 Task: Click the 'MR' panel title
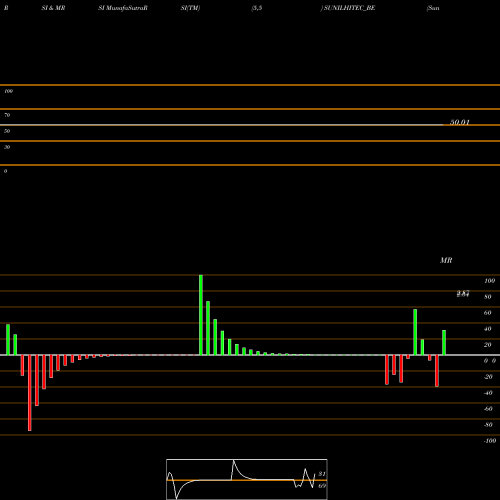pyautogui.click(x=446, y=260)
